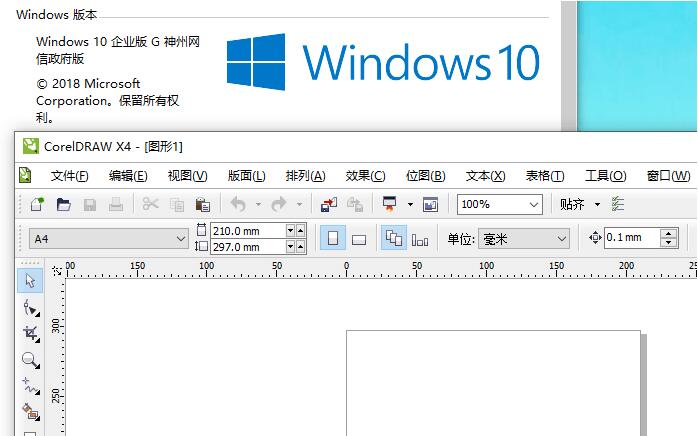698x436 pixels.
Task: Click the Print icon
Action: pos(116,204)
